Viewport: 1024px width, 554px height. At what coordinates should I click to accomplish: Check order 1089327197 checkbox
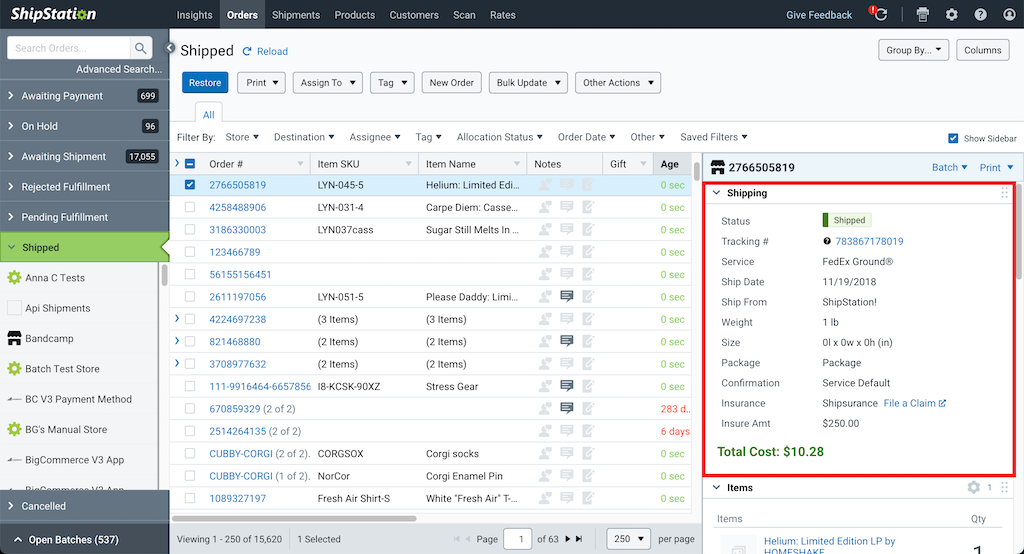190,498
